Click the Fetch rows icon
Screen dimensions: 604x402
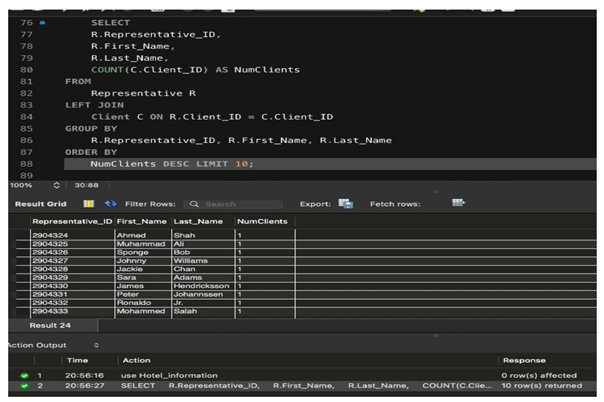pos(458,203)
